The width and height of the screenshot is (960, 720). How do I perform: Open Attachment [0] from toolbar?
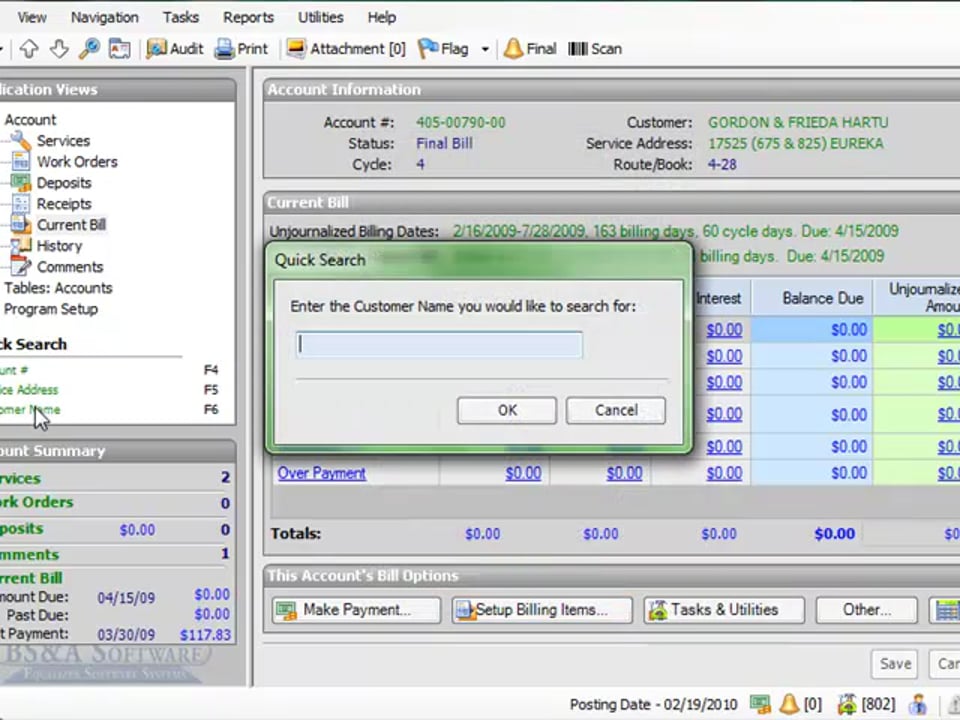tap(346, 48)
